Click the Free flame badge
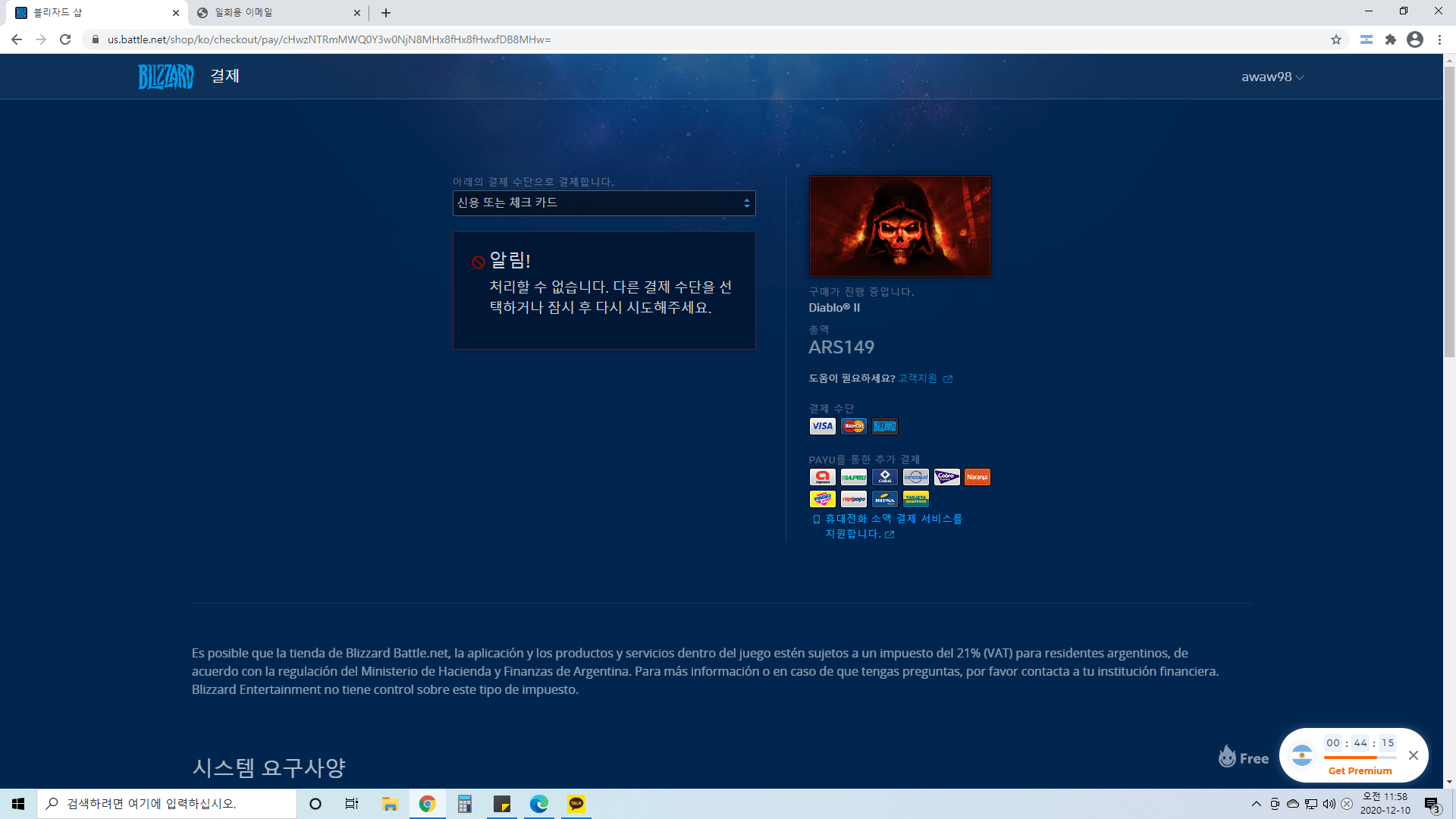 (1244, 756)
